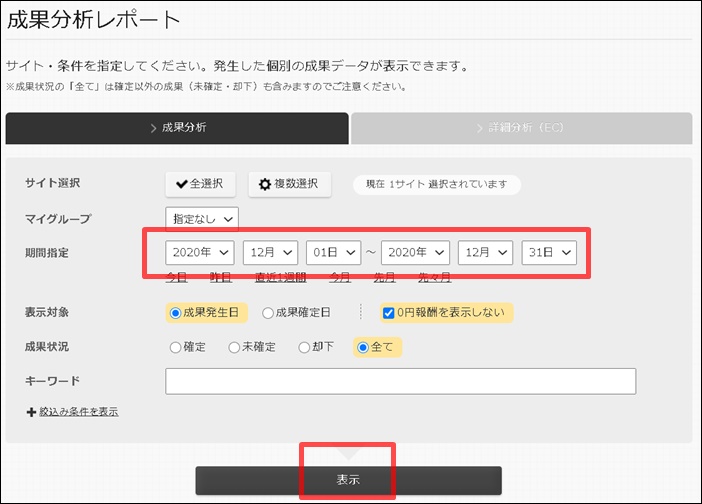Select the 成果発生日 radio button

coord(176,313)
